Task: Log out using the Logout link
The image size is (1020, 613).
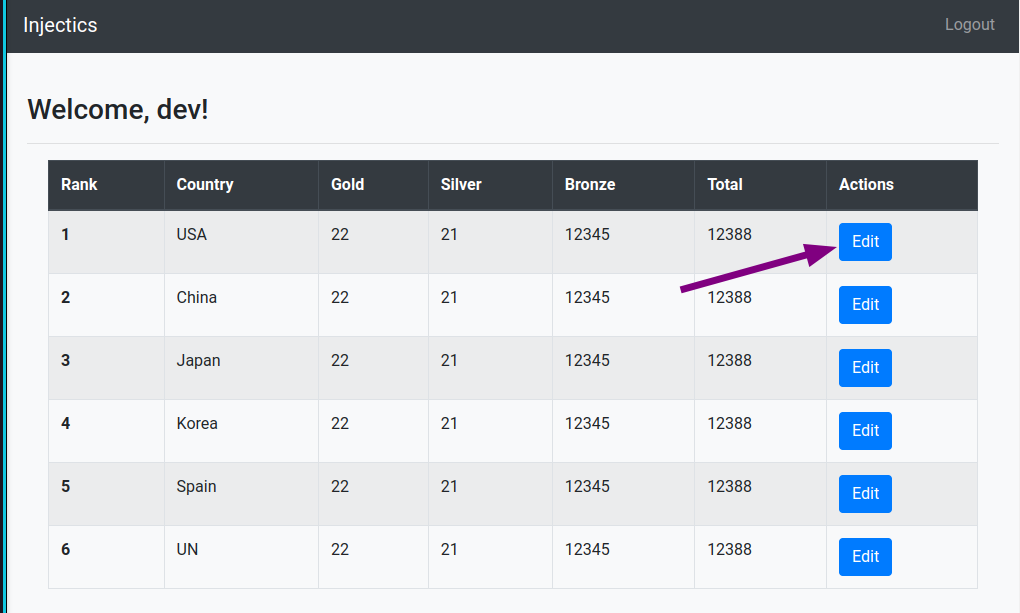Action: 969,25
